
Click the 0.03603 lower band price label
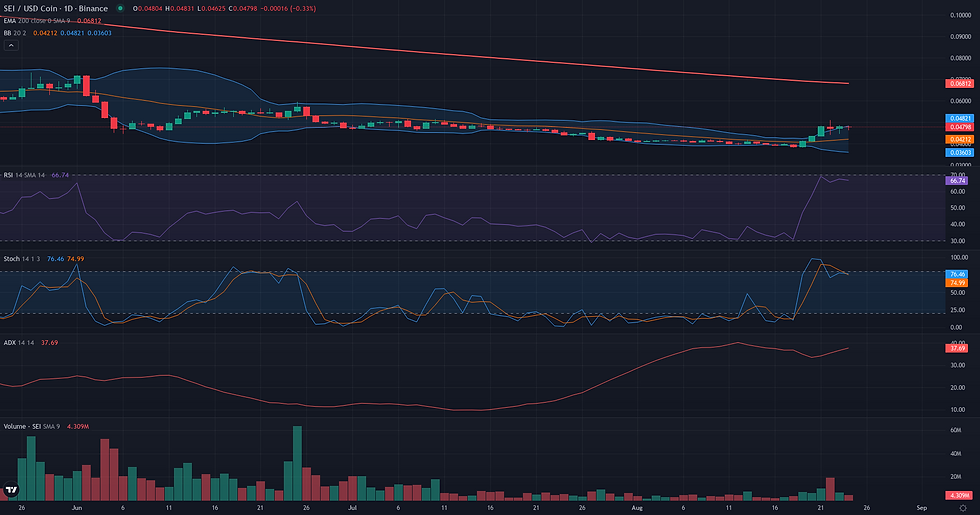pos(959,152)
